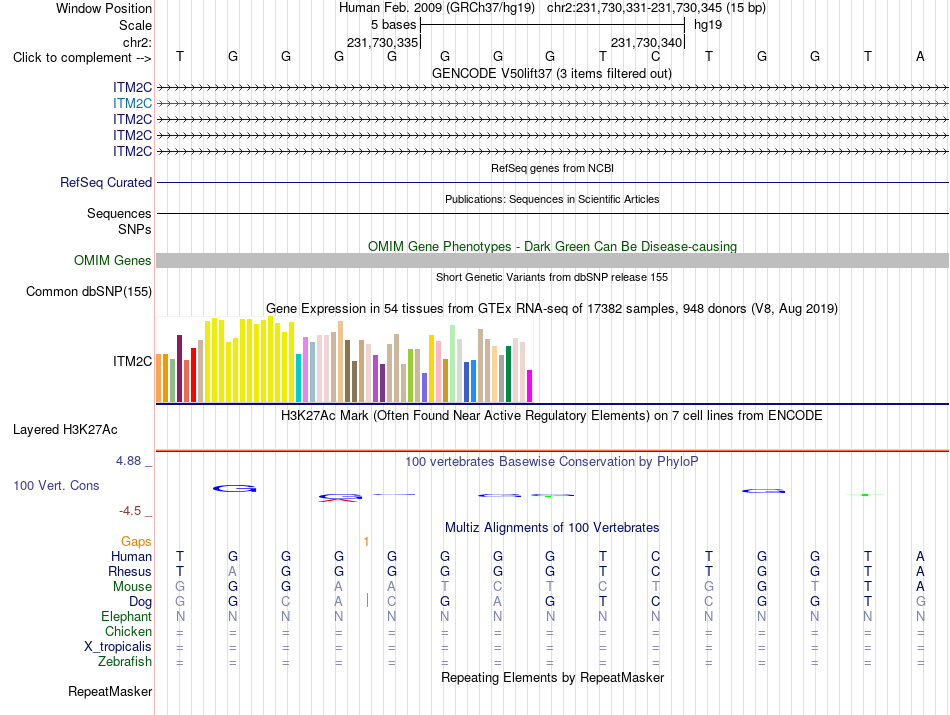Viewport: 950px width, 715px height.
Task: Click the X_tropicalis species label
Action: [x=118, y=647]
